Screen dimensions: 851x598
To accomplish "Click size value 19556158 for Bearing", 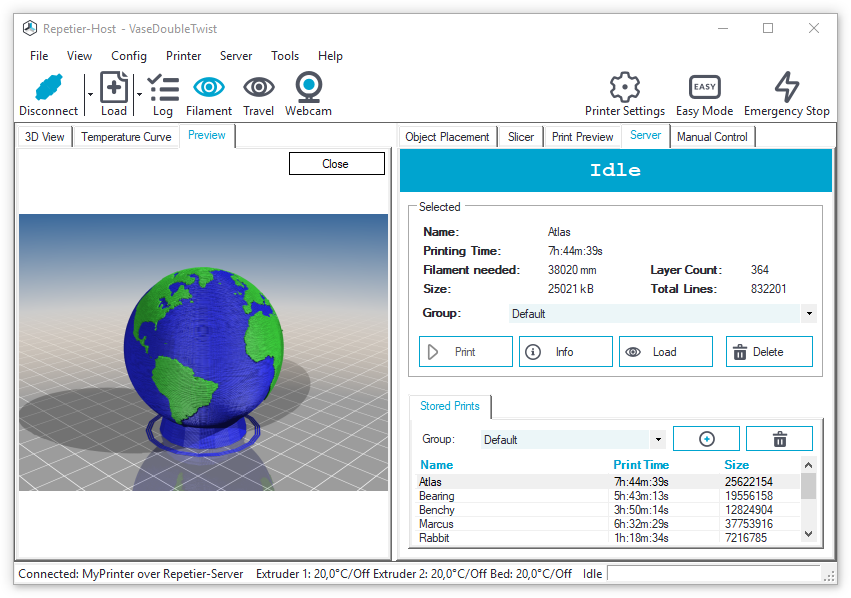I will pos(749,496).
